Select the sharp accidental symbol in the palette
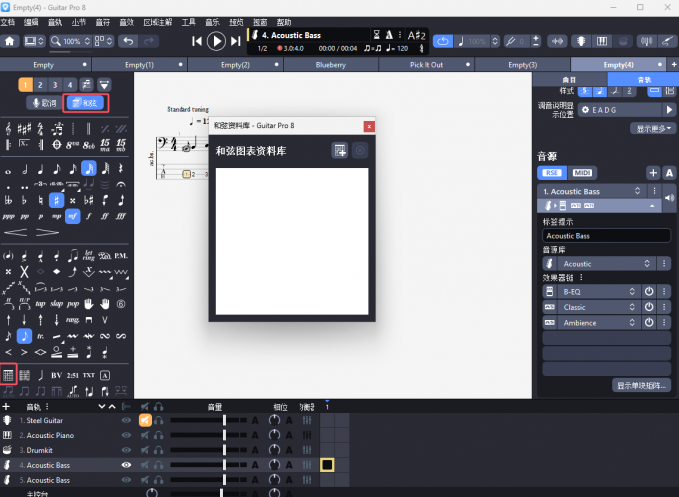 click(57, 199)
